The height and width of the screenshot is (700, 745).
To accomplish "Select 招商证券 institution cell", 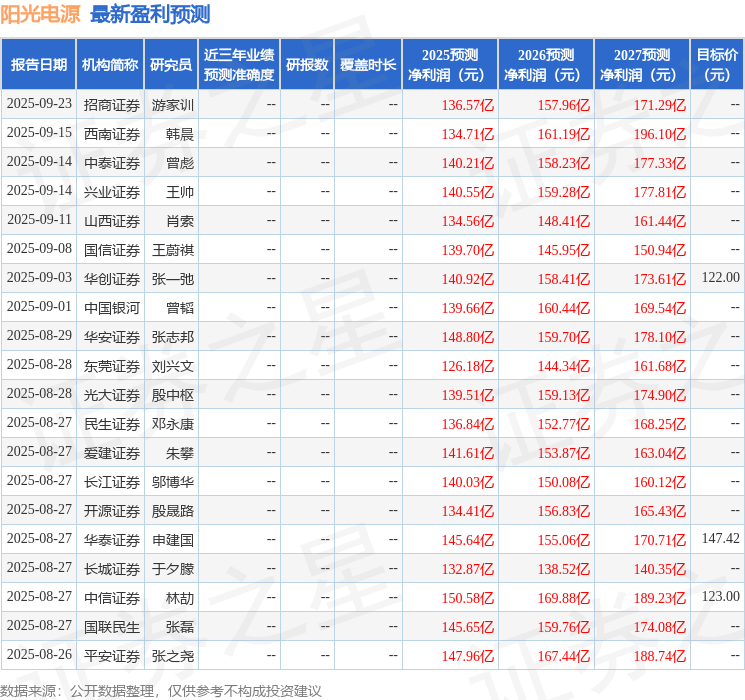I will coord(112,105).
